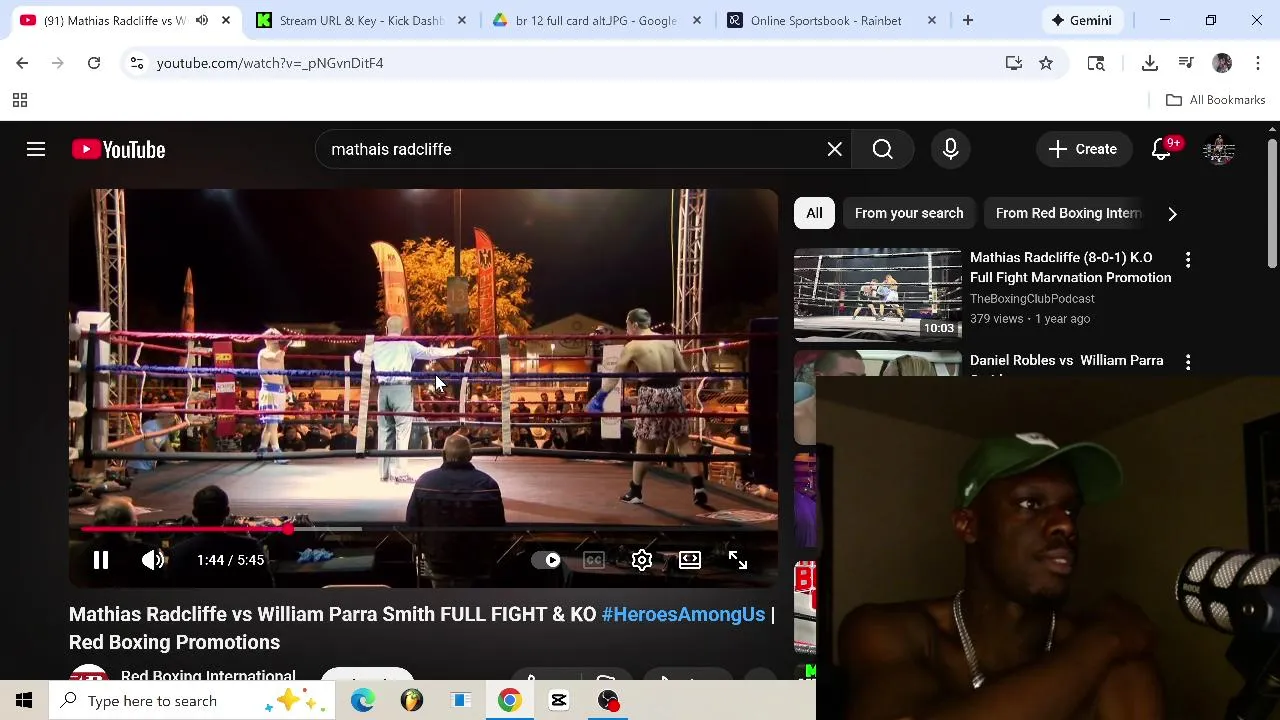Open OBS Studio from the taskbar

click(608, 701)
